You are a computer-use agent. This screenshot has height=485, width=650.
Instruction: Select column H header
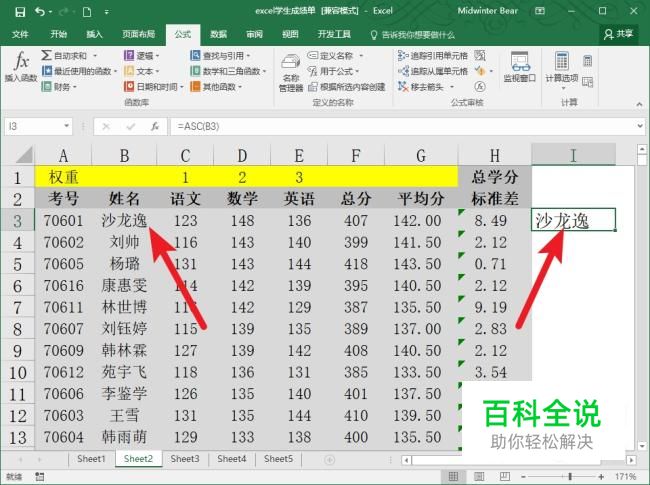click(495, 155)
